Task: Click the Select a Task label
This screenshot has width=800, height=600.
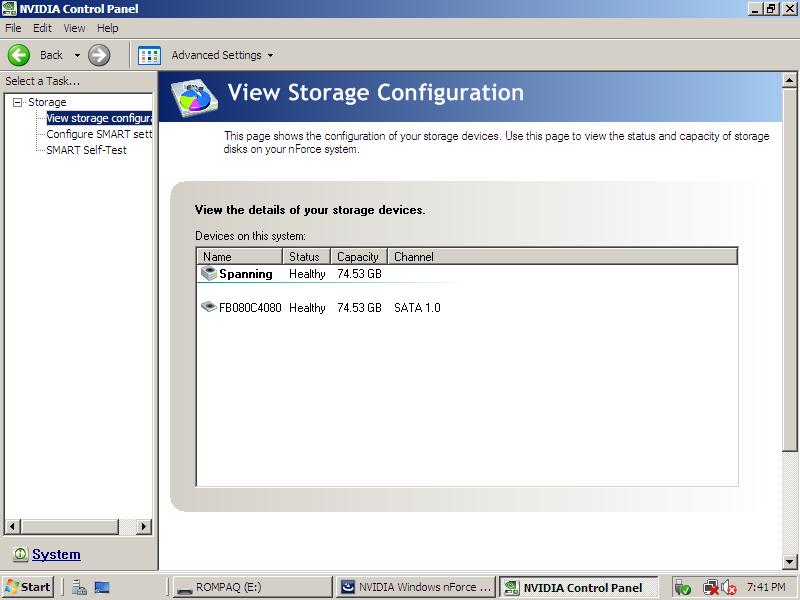Action: pos(42,81)
